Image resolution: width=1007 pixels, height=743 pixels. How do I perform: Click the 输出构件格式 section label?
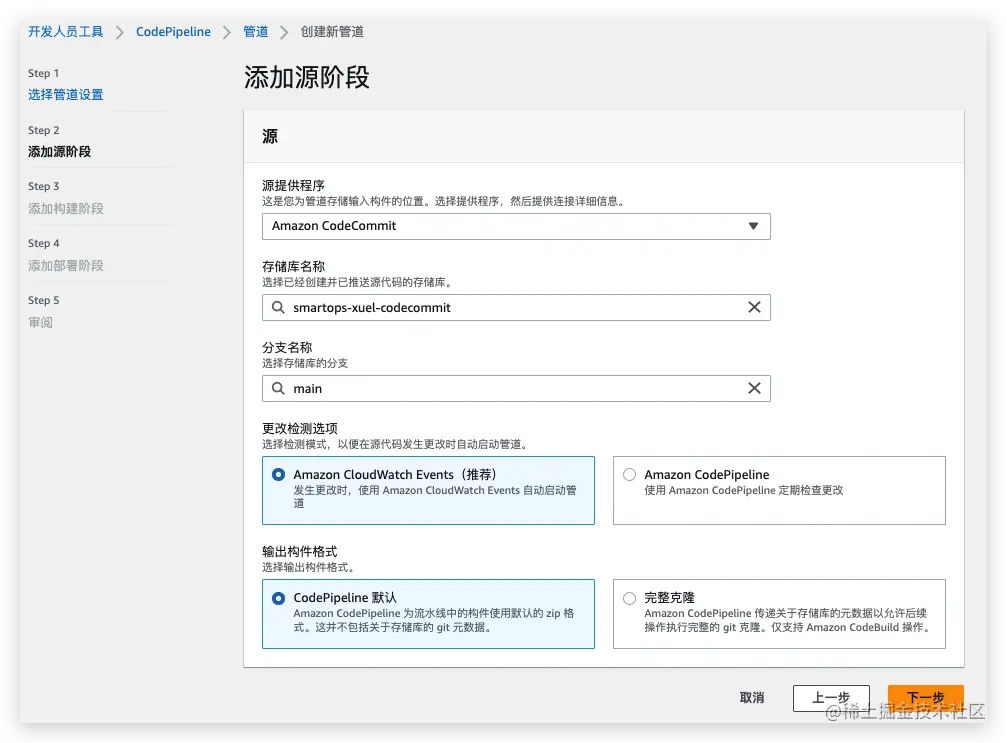click(x=300, y=552)
